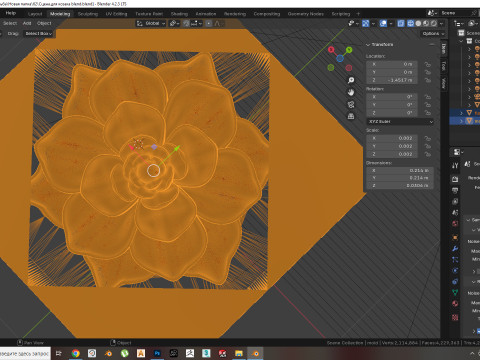Click the Location Z value field
480x360 pixels.
(391, 80)
